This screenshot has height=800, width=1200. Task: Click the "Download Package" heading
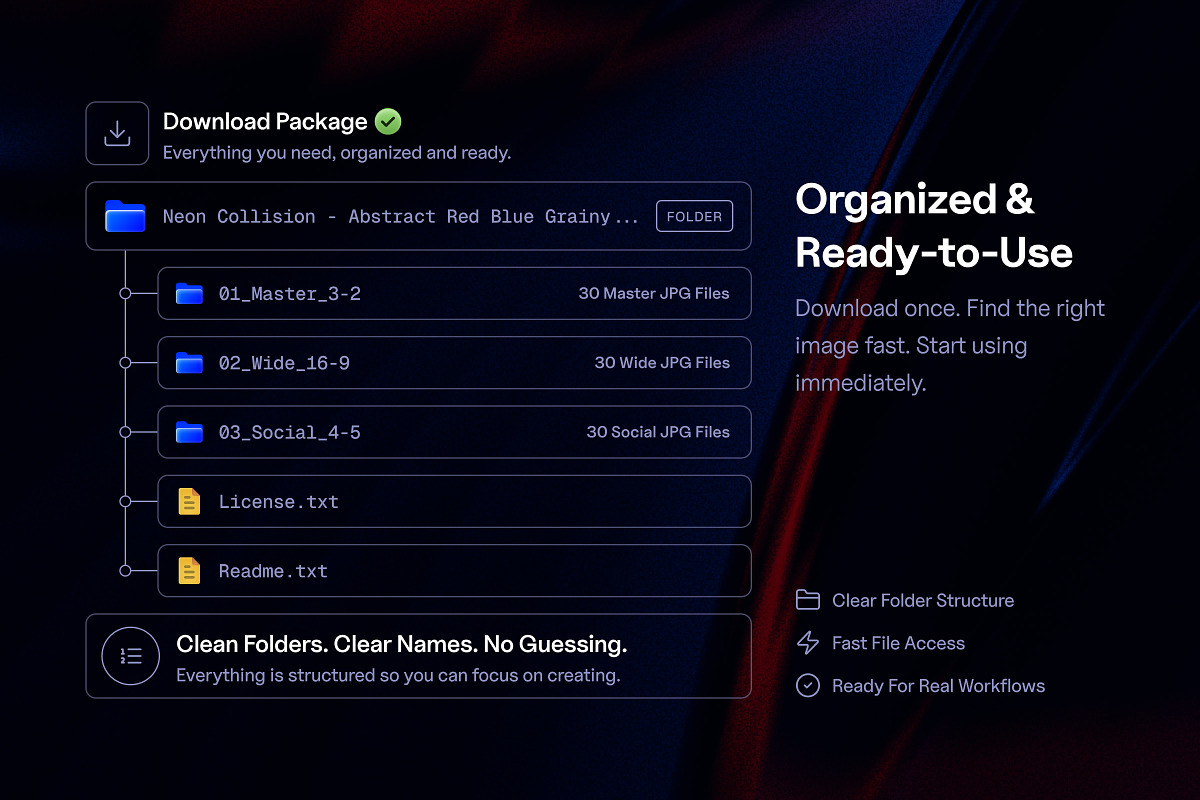[265, 122]
